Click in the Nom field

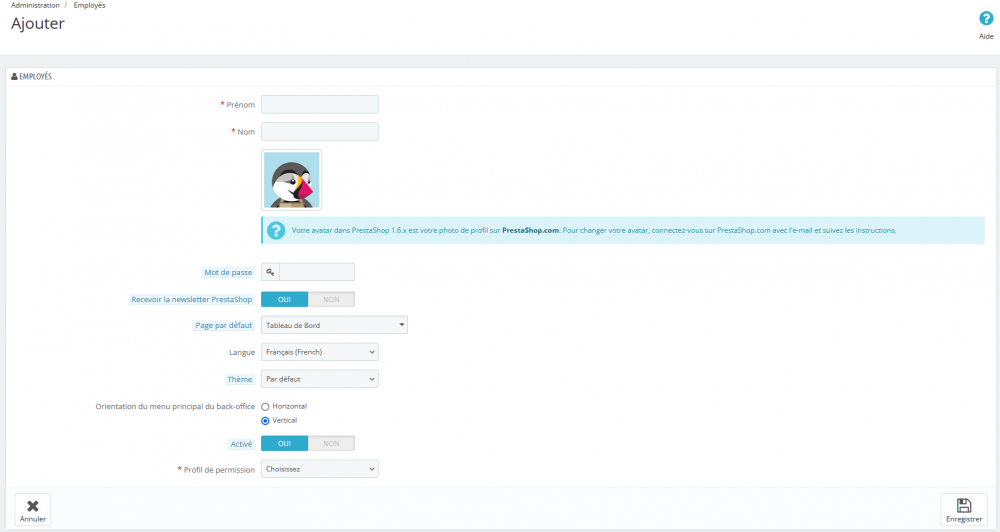(x=320, y=131)
